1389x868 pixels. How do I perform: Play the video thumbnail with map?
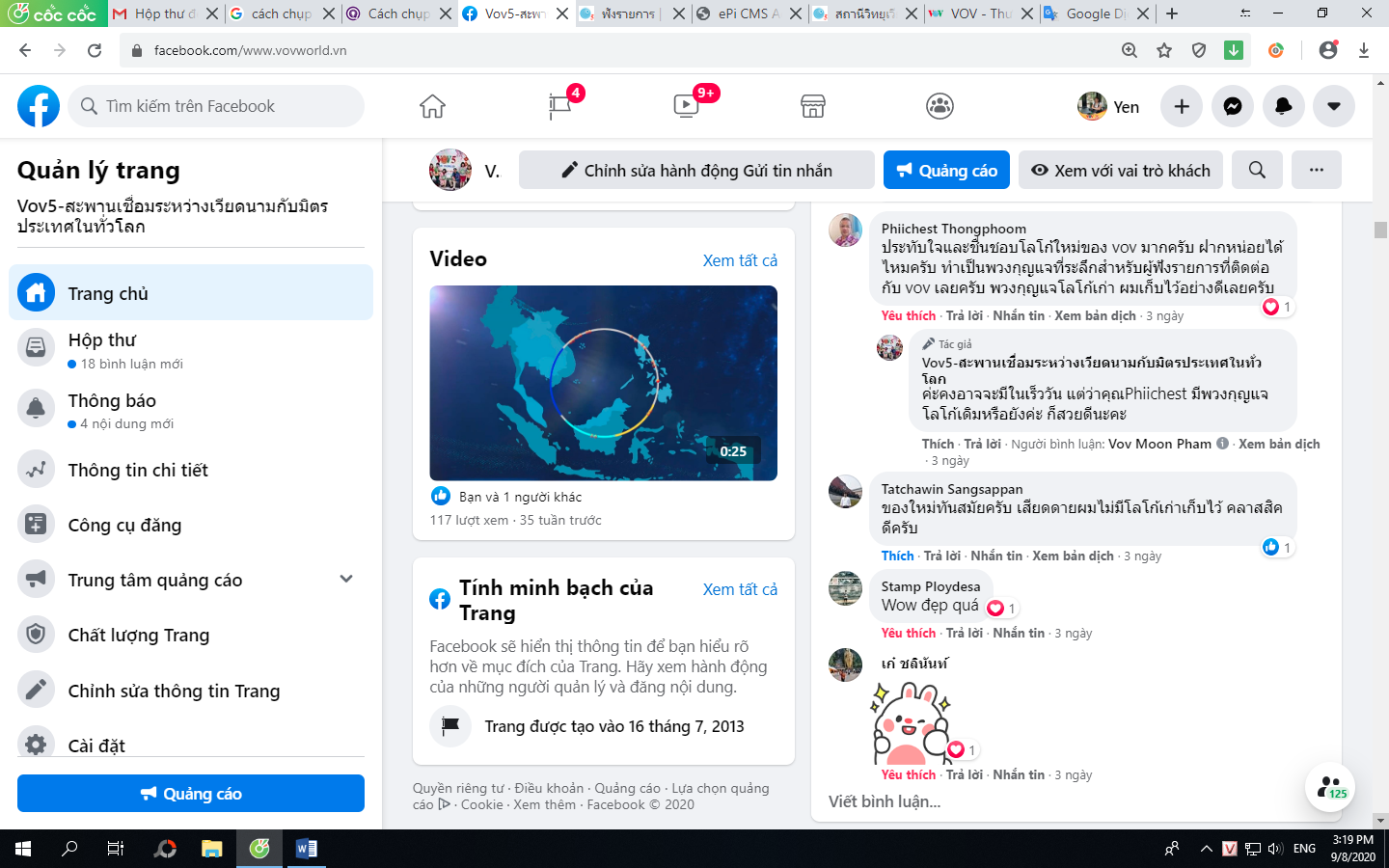[603, 383]
